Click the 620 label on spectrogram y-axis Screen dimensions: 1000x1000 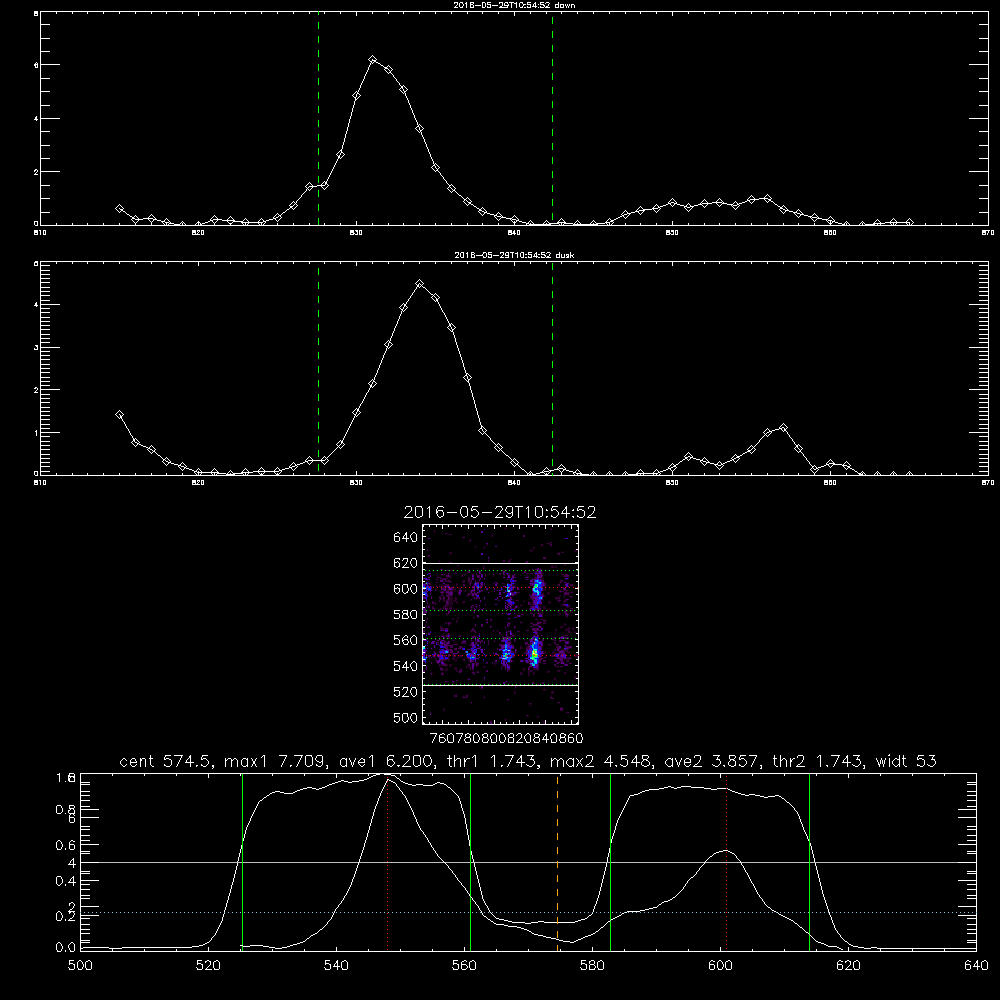(406, 563)
